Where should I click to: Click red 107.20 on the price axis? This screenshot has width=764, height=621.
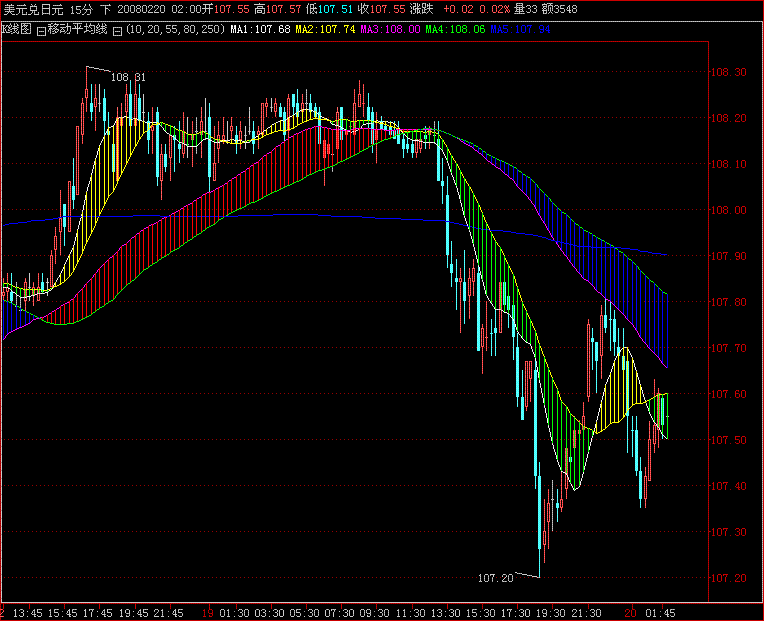coord(728,578)
